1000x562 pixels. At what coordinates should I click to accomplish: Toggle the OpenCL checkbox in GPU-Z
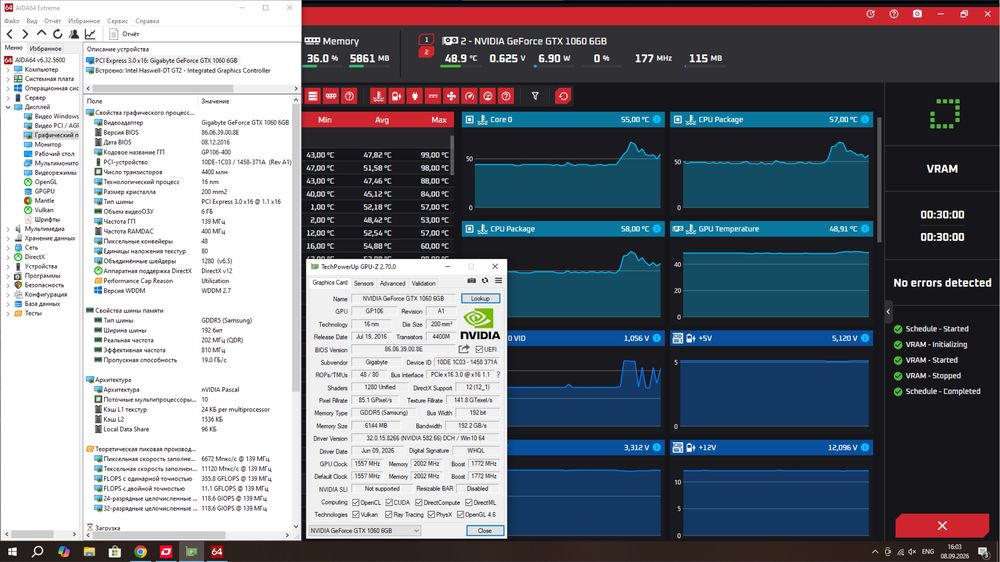356,503
